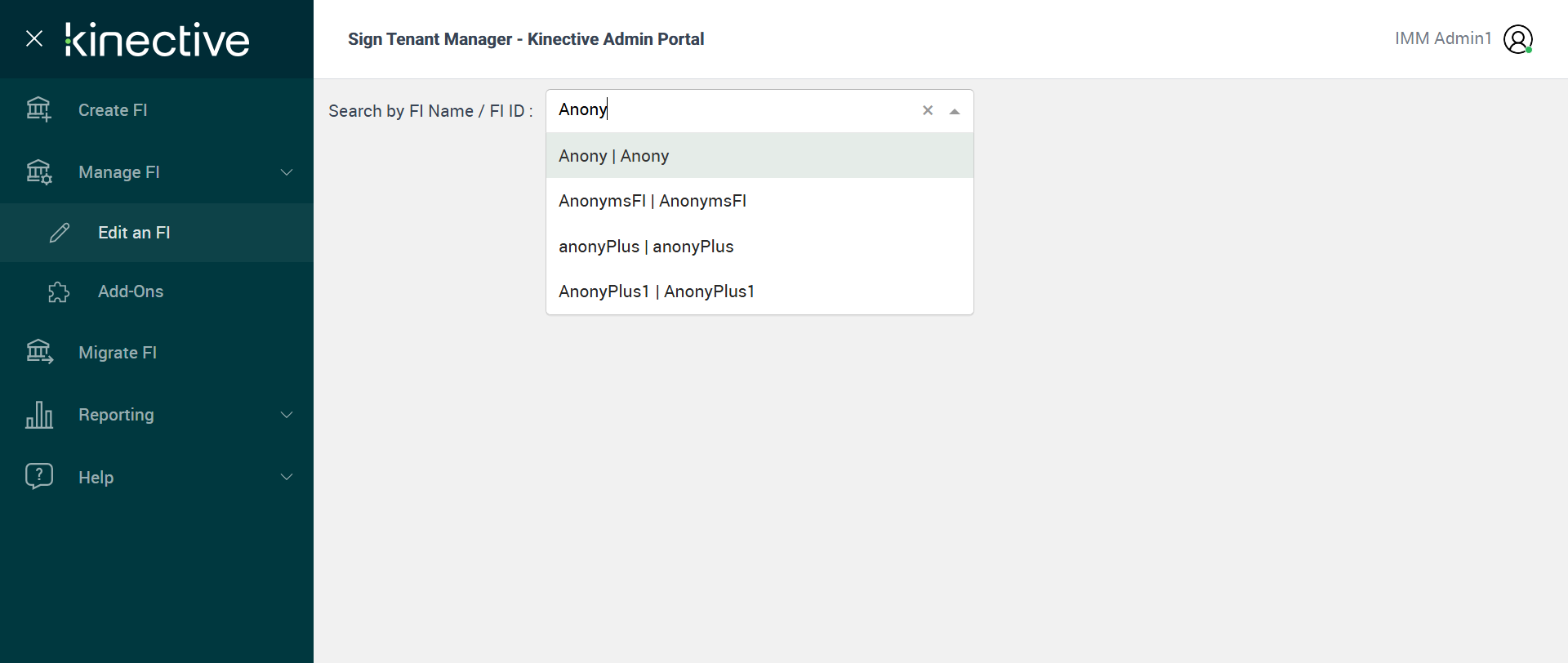1568x663 pixels.
Task: Expand the Reporting menu chevron
Action: coord(287,415)
